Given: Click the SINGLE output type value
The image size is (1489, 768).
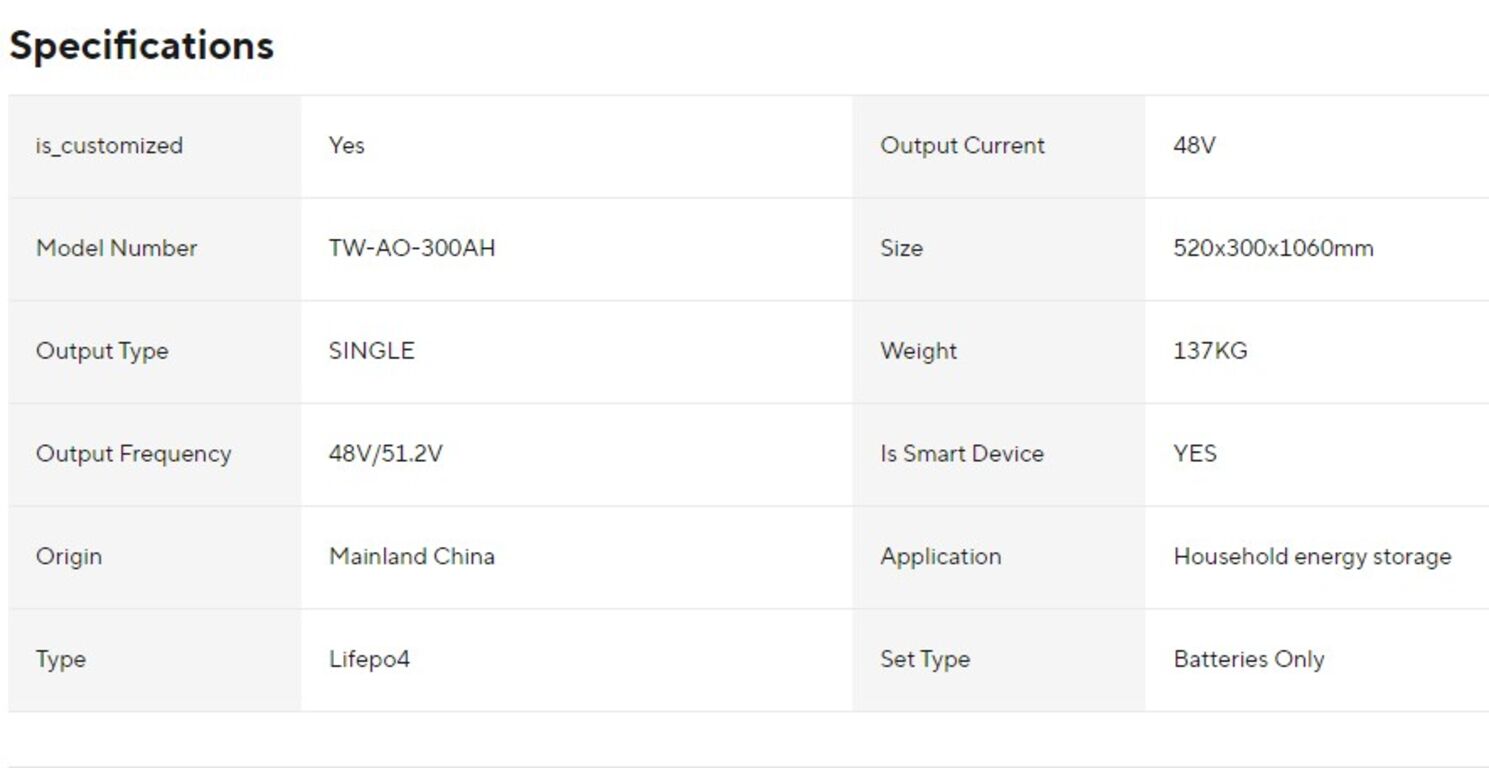Looking at the screenshot, I should coord(371,351).
